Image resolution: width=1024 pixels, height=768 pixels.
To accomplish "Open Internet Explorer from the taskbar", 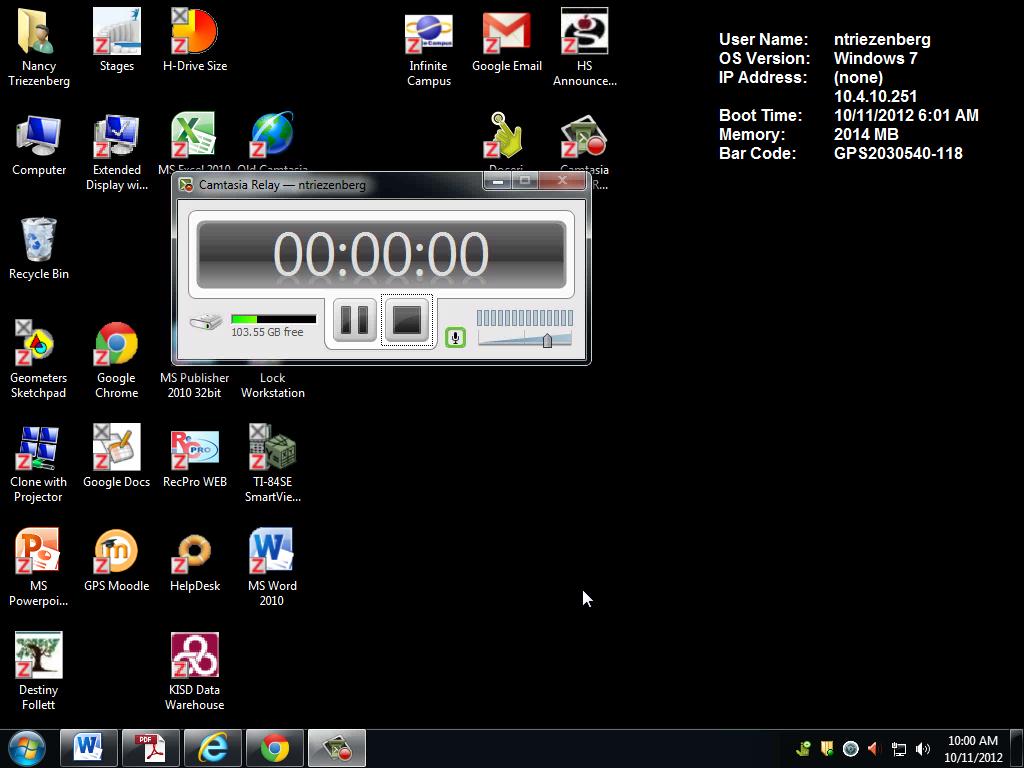I will [213, 748].
